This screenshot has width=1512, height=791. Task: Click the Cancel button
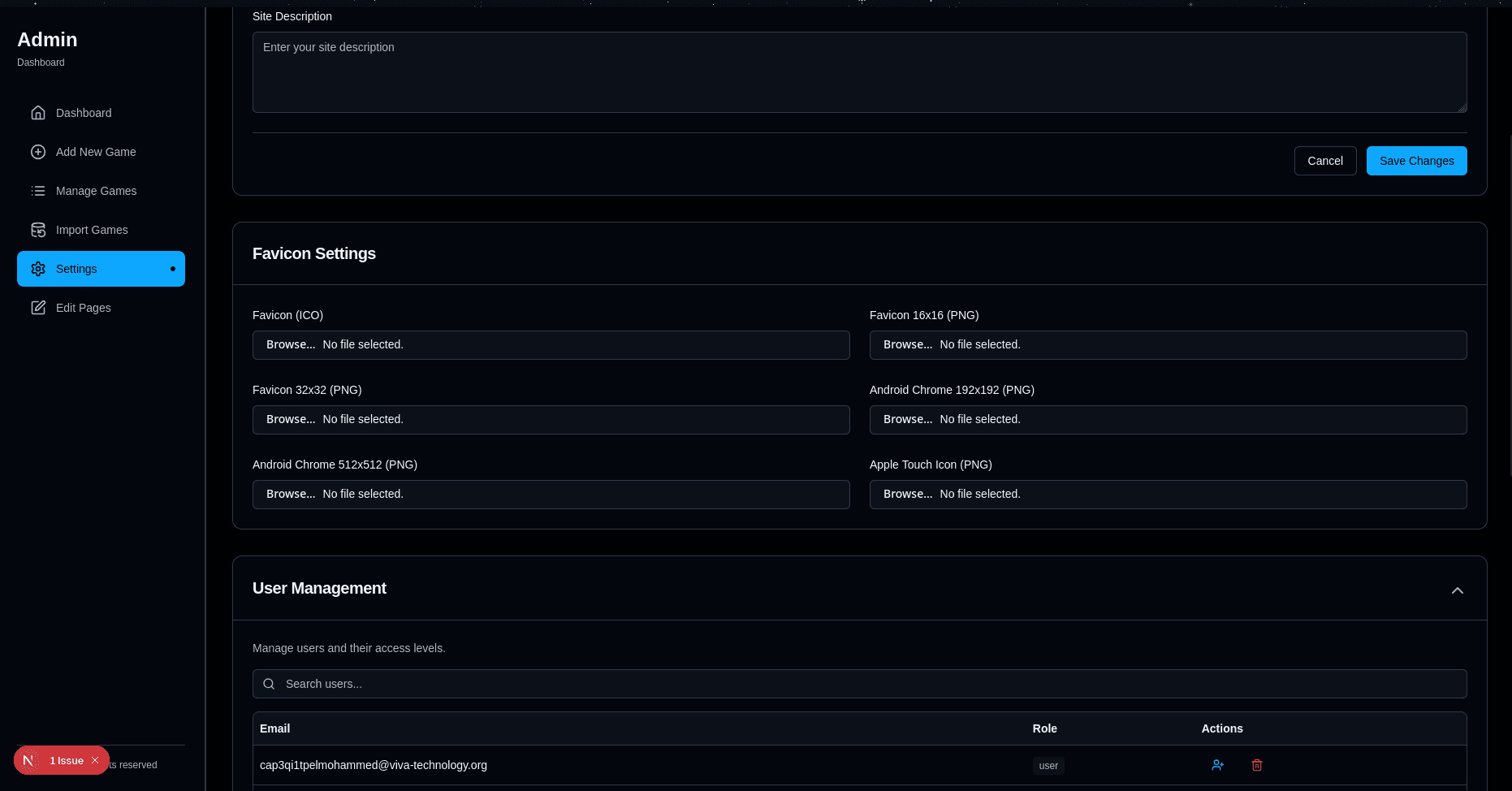[1324, 161]
